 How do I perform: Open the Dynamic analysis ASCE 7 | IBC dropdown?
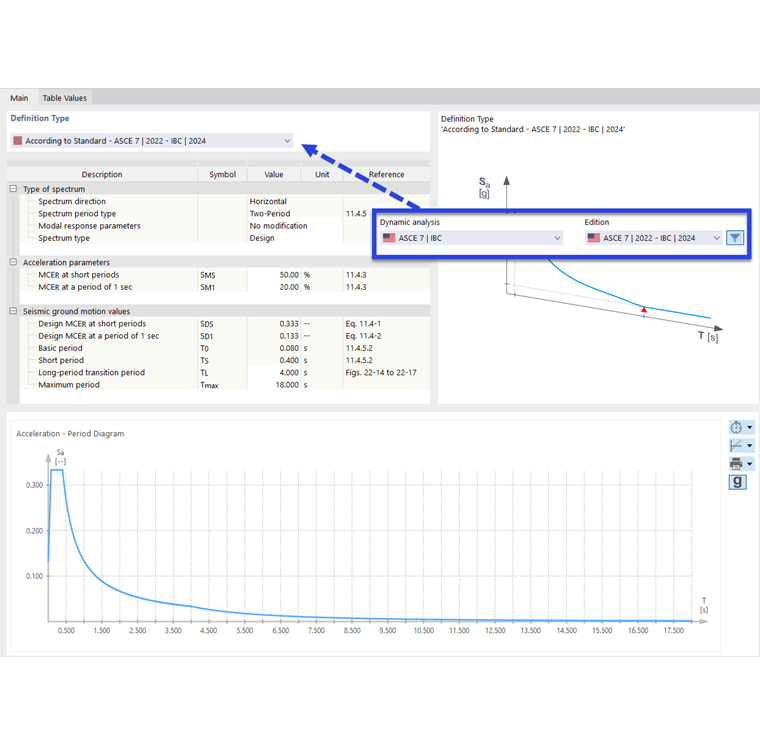[x=471, y=238]
